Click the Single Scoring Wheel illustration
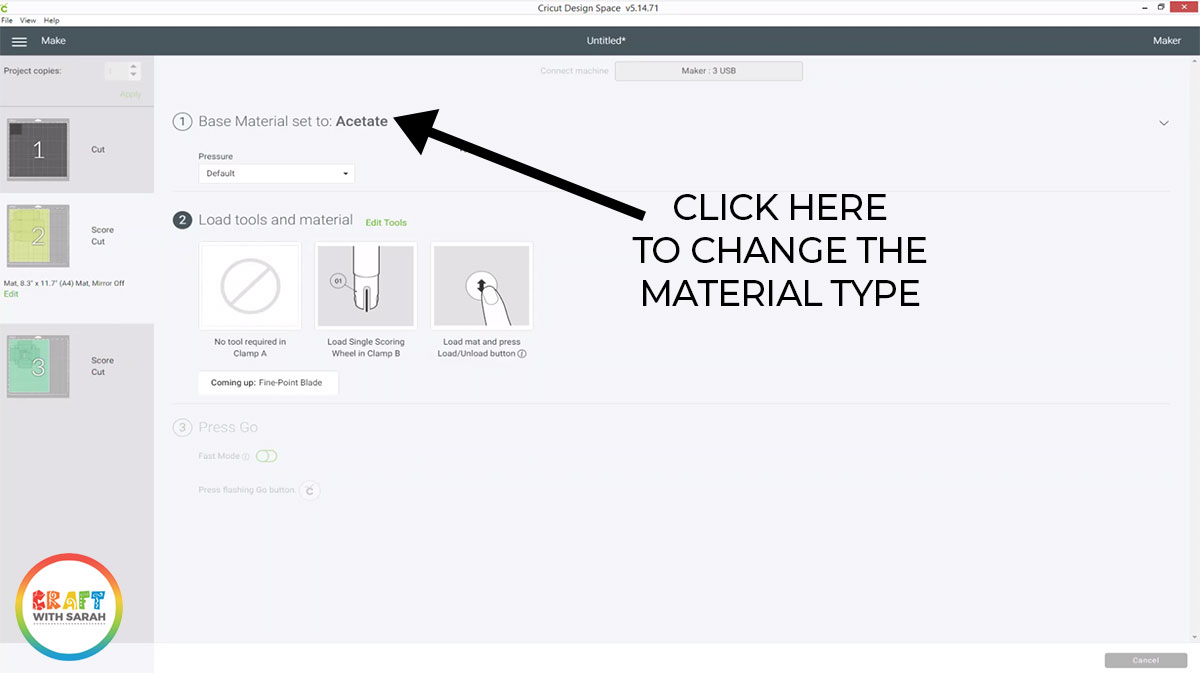 pos(366,286)
